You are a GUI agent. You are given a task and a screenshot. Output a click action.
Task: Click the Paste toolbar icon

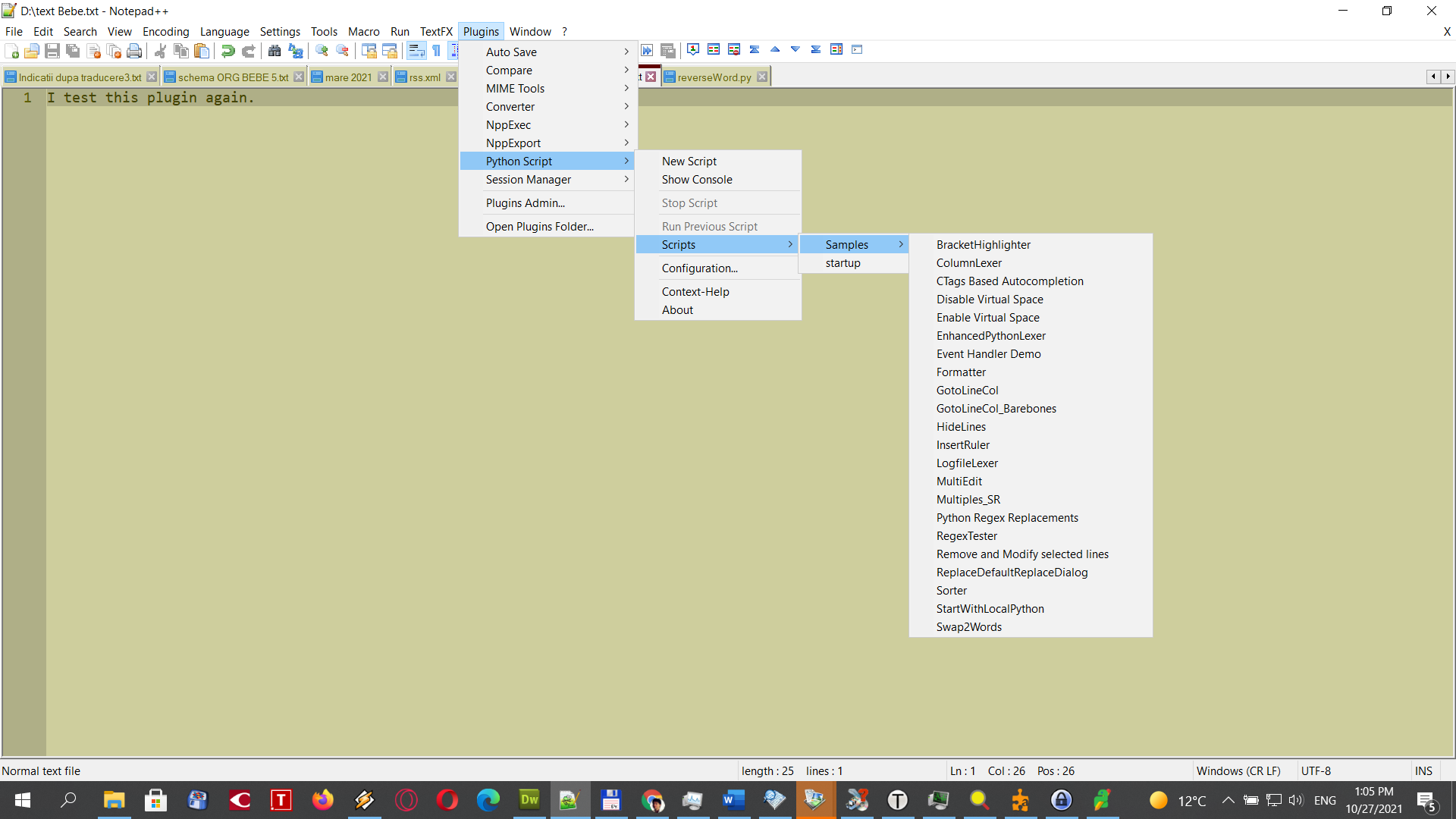(201, 51)
